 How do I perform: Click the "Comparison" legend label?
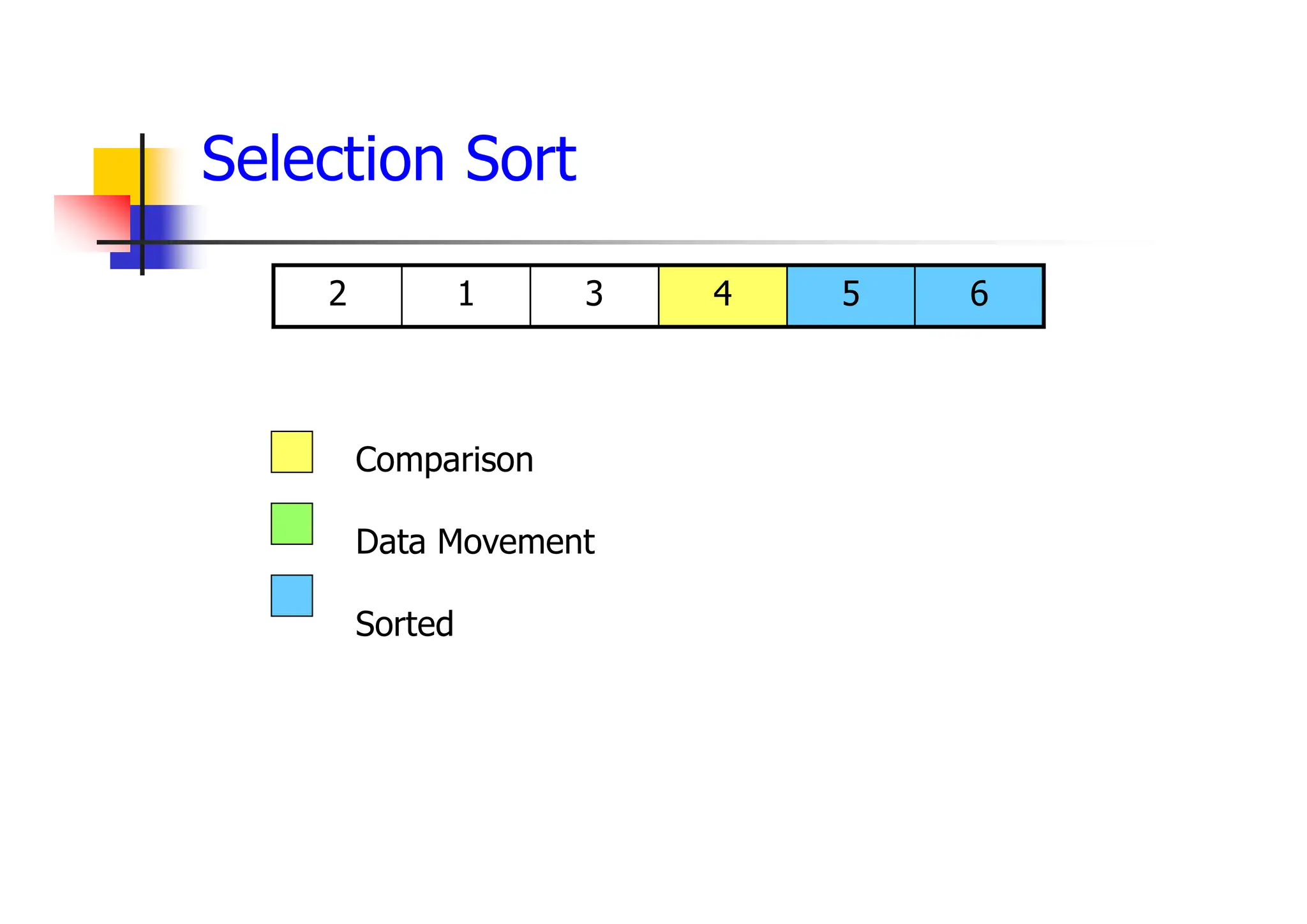pos(444,459)
